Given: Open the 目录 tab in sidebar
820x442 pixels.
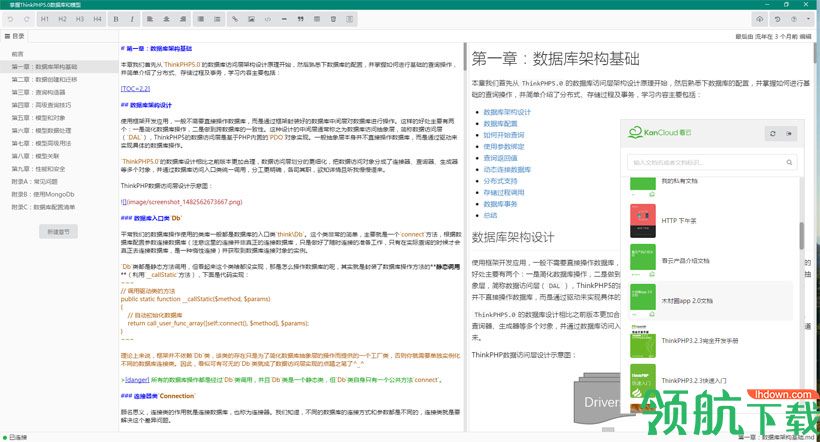Looking at the screenshot, I should (x=15, y=36).
